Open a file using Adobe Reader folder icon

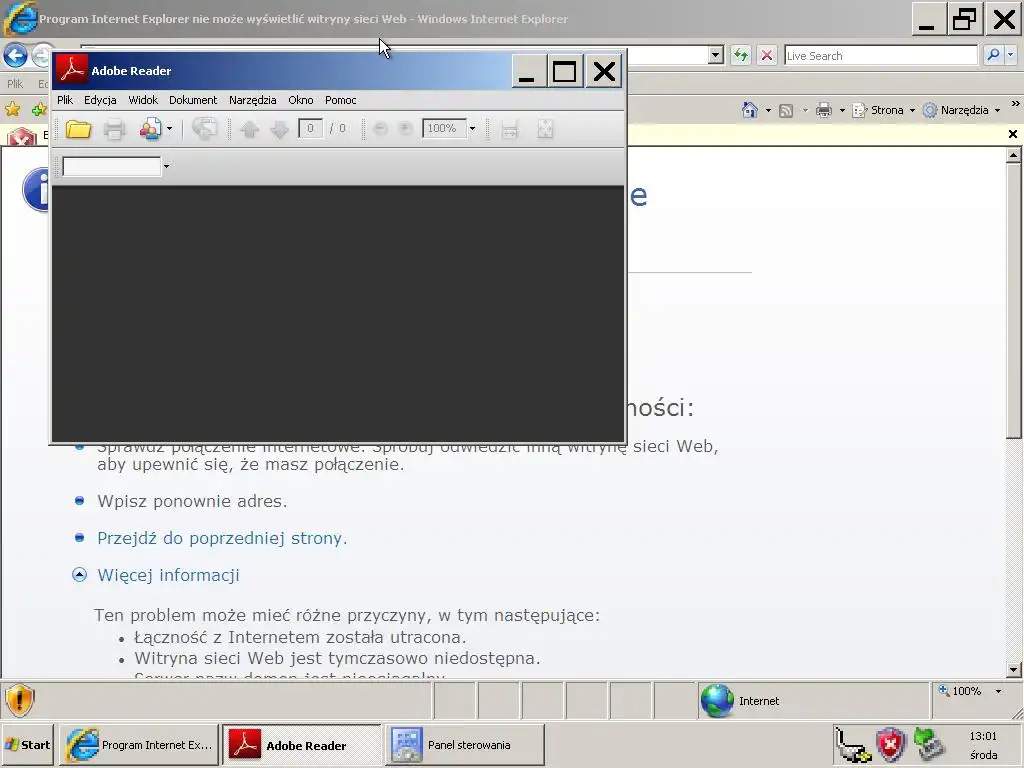78,129
